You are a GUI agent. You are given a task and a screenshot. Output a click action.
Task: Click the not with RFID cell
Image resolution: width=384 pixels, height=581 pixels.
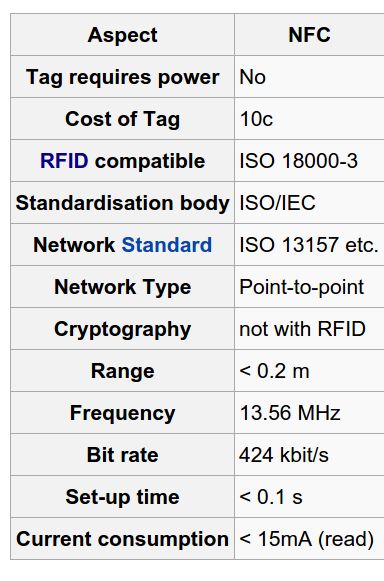coord(309,329)
